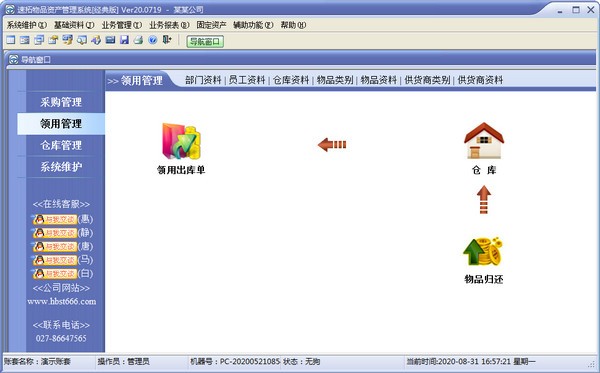The height and width of the screenshot is (373, 600).
Task: Open the 系统维护 menu in menu bar
Action: (x=27, y=25)
